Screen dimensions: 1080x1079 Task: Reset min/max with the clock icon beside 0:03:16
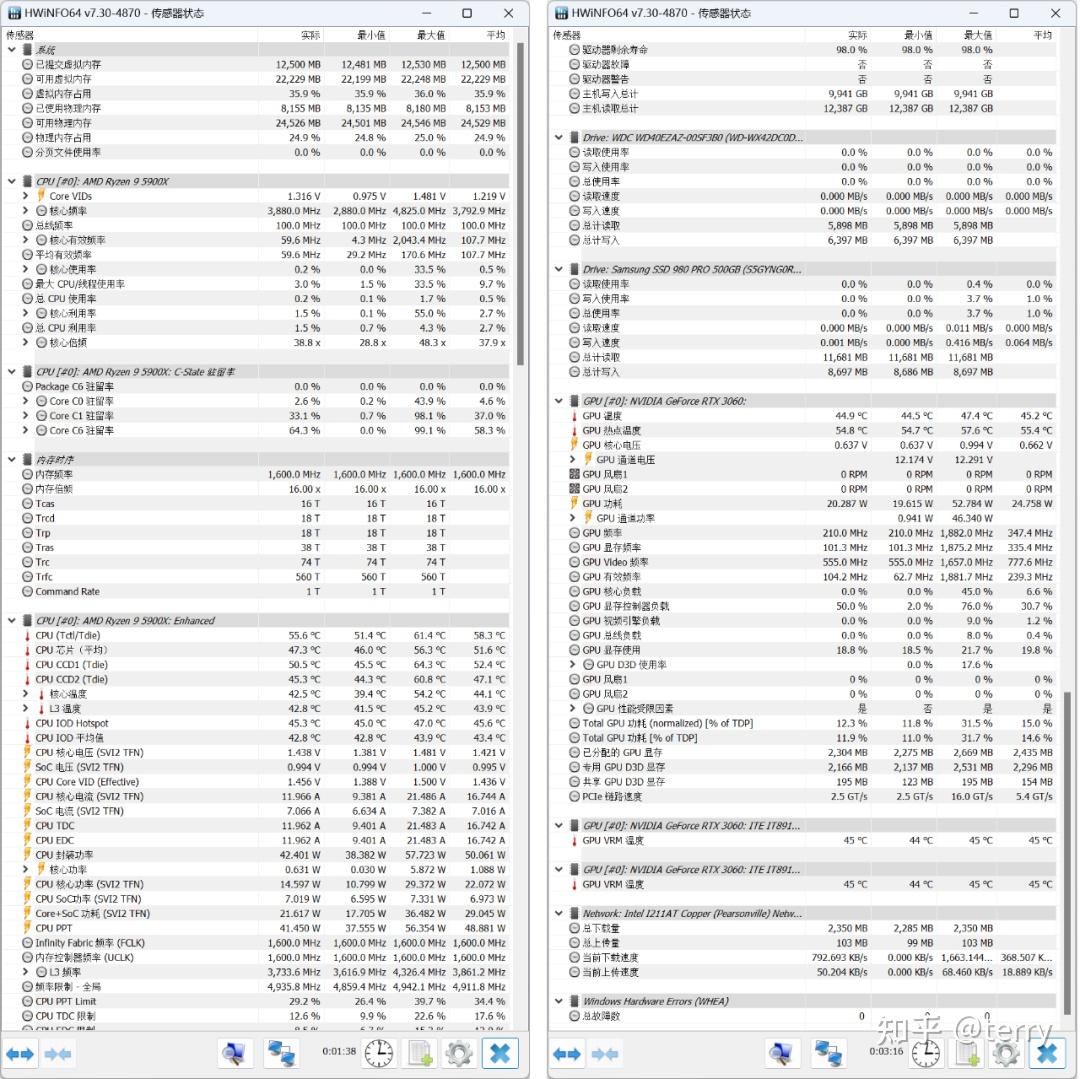[926, 1053]
